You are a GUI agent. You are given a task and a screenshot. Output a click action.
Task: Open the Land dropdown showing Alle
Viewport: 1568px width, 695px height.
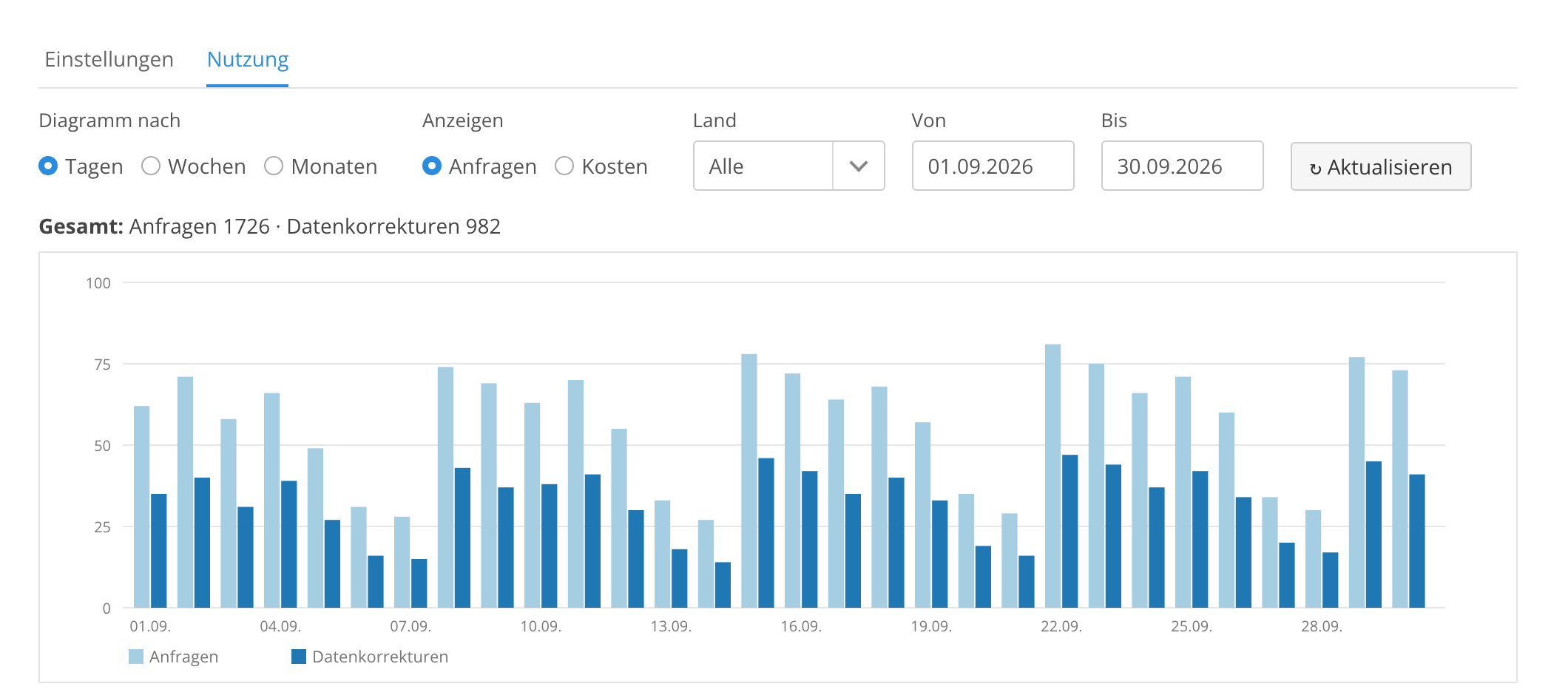(x=788, y=166)
